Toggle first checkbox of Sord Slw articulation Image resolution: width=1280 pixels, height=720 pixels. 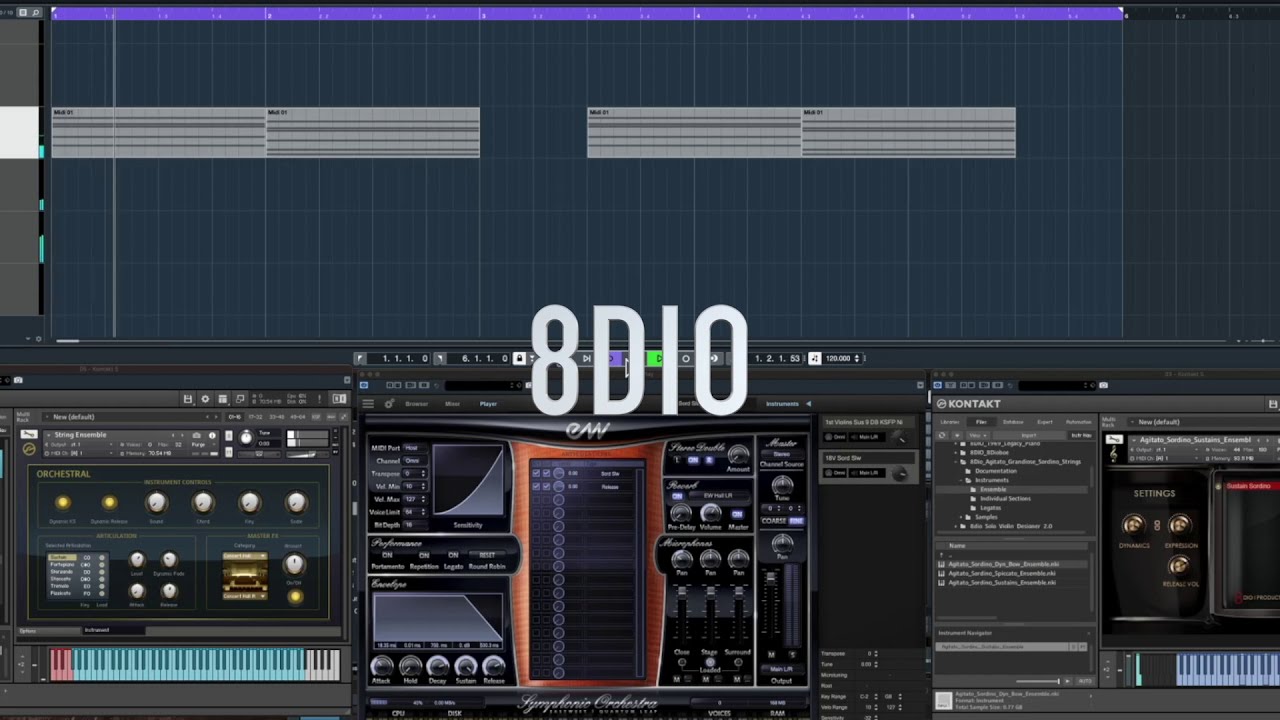pyautogui.click(x=536, y=473)
